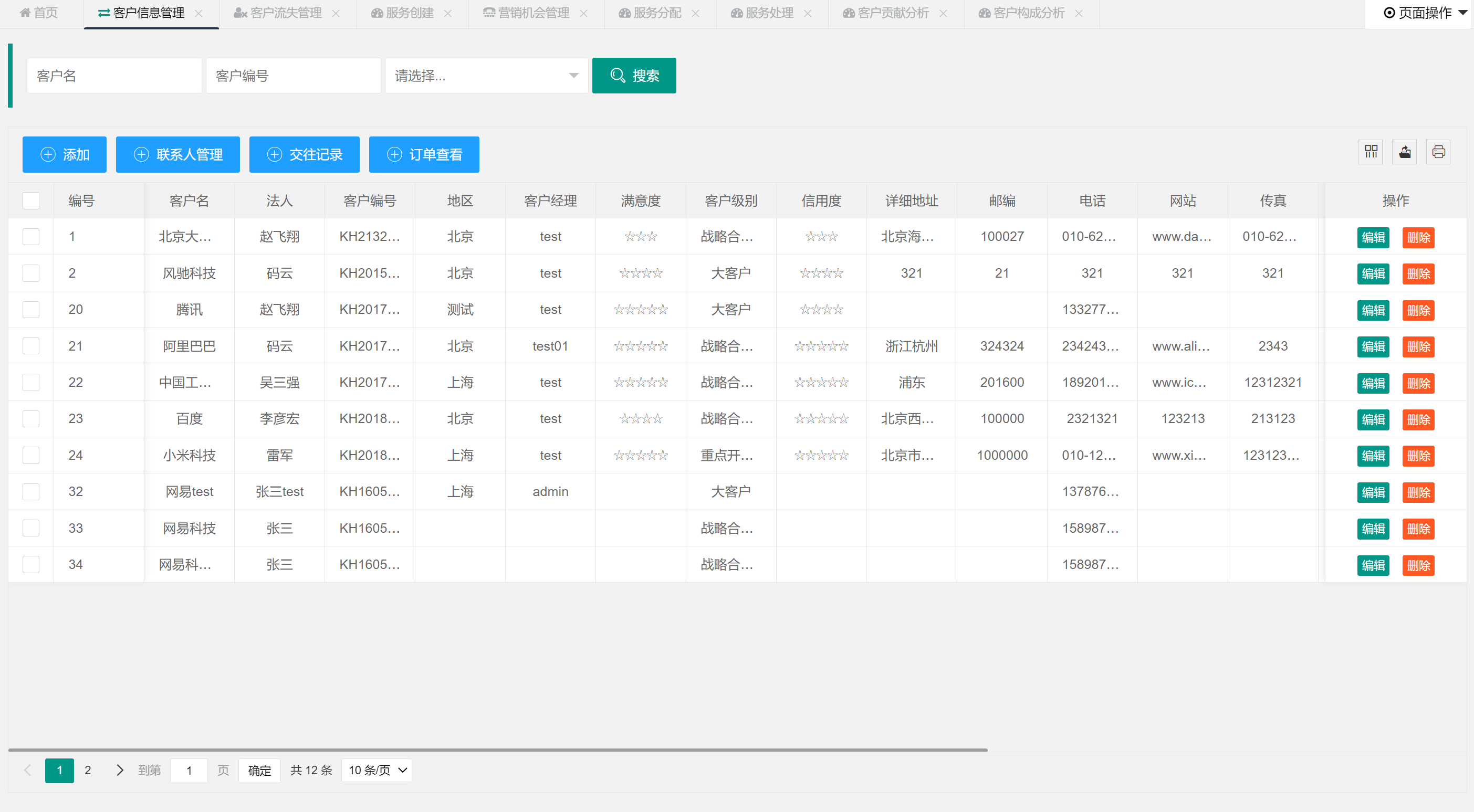The height and width of the screenshot is (812, 1474).
Task: Open the column filter grid icon
Action: 1371,152
